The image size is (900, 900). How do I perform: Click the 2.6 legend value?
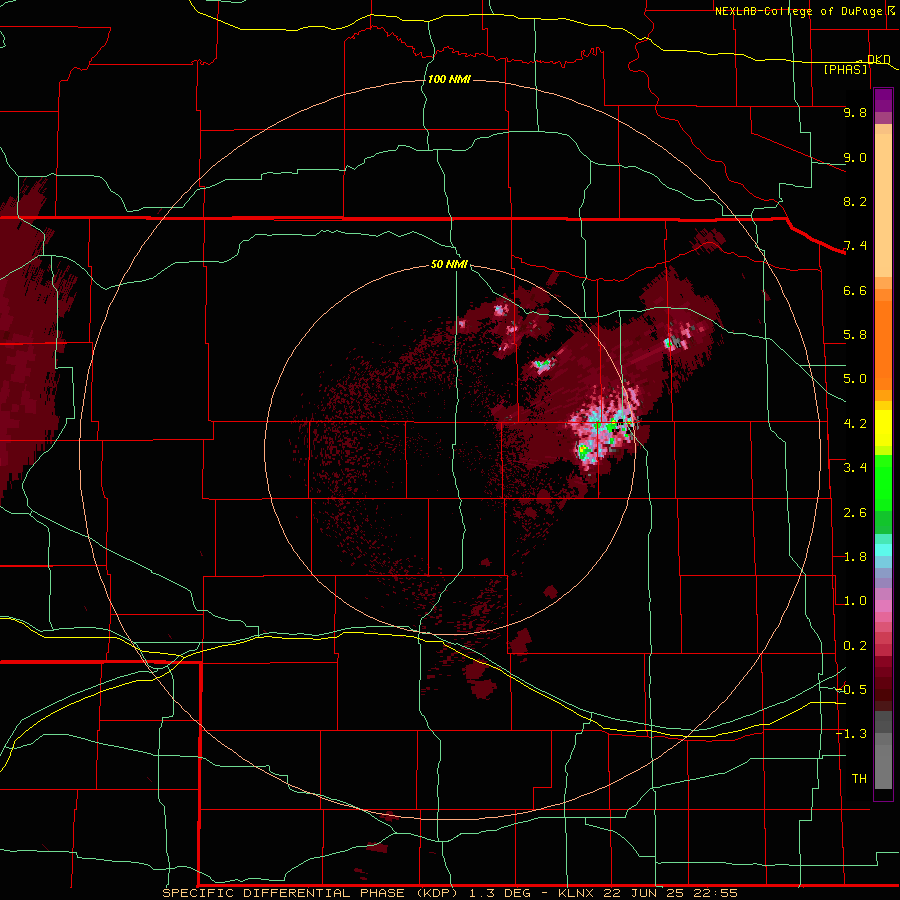click(855, 513)
